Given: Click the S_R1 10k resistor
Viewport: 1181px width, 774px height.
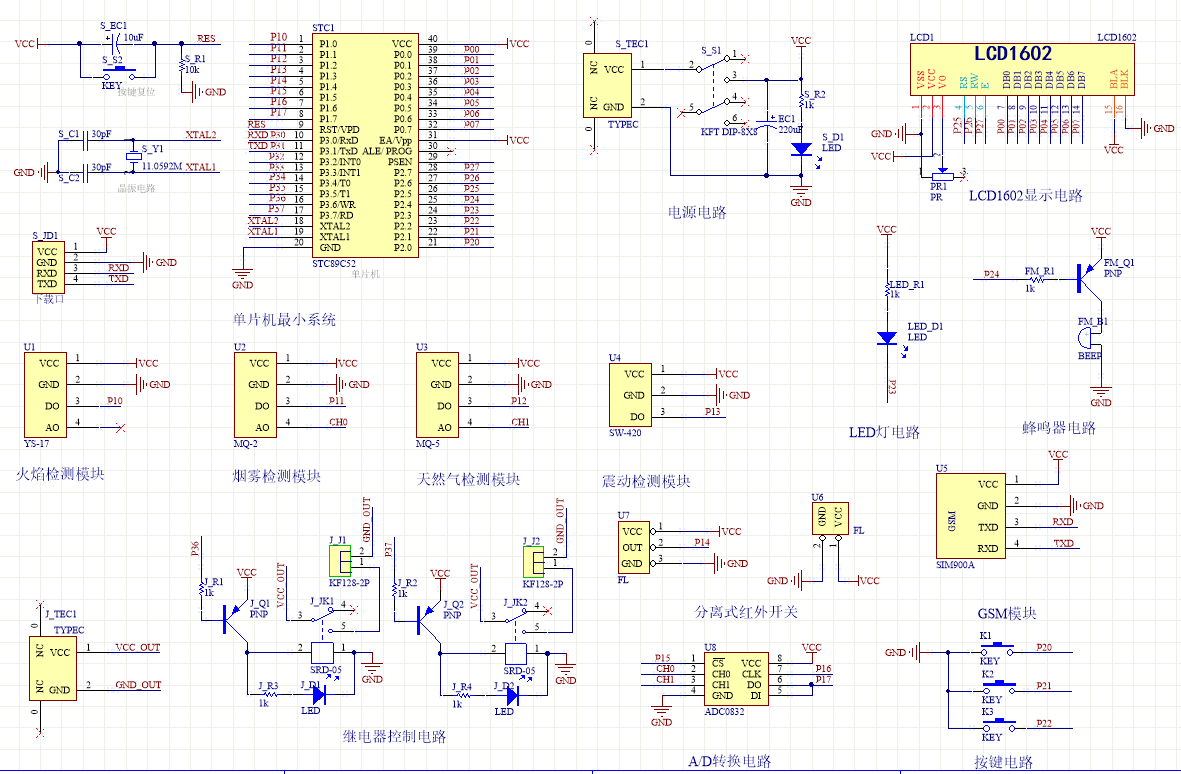Looking at the screenshot, I should (182, 66).
